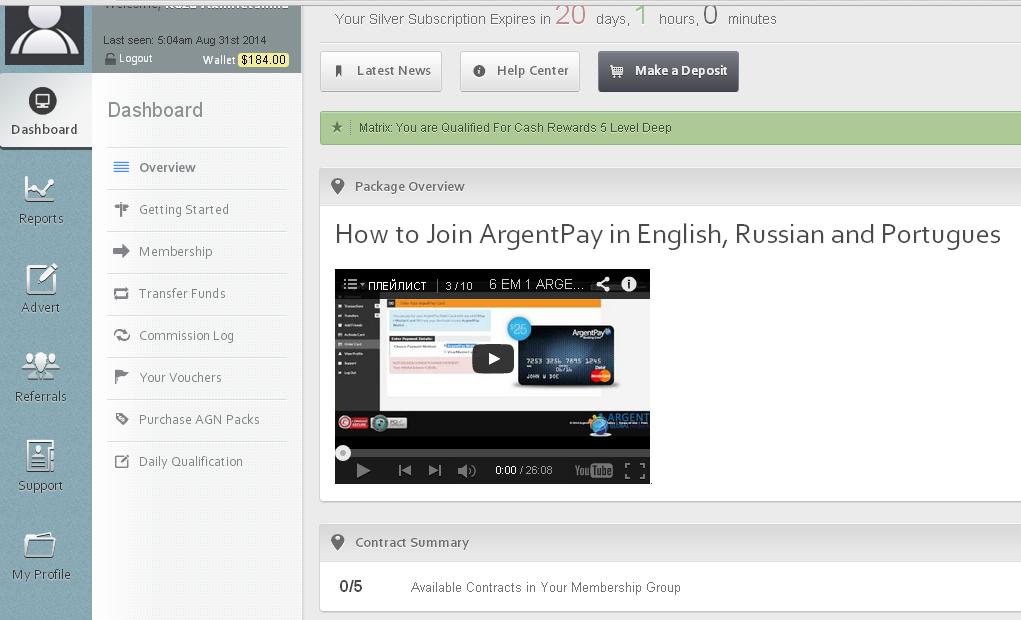Viewport: 1021px width, 620px height.
Task: Open the Reports chart icon
Action: [40, 189]
